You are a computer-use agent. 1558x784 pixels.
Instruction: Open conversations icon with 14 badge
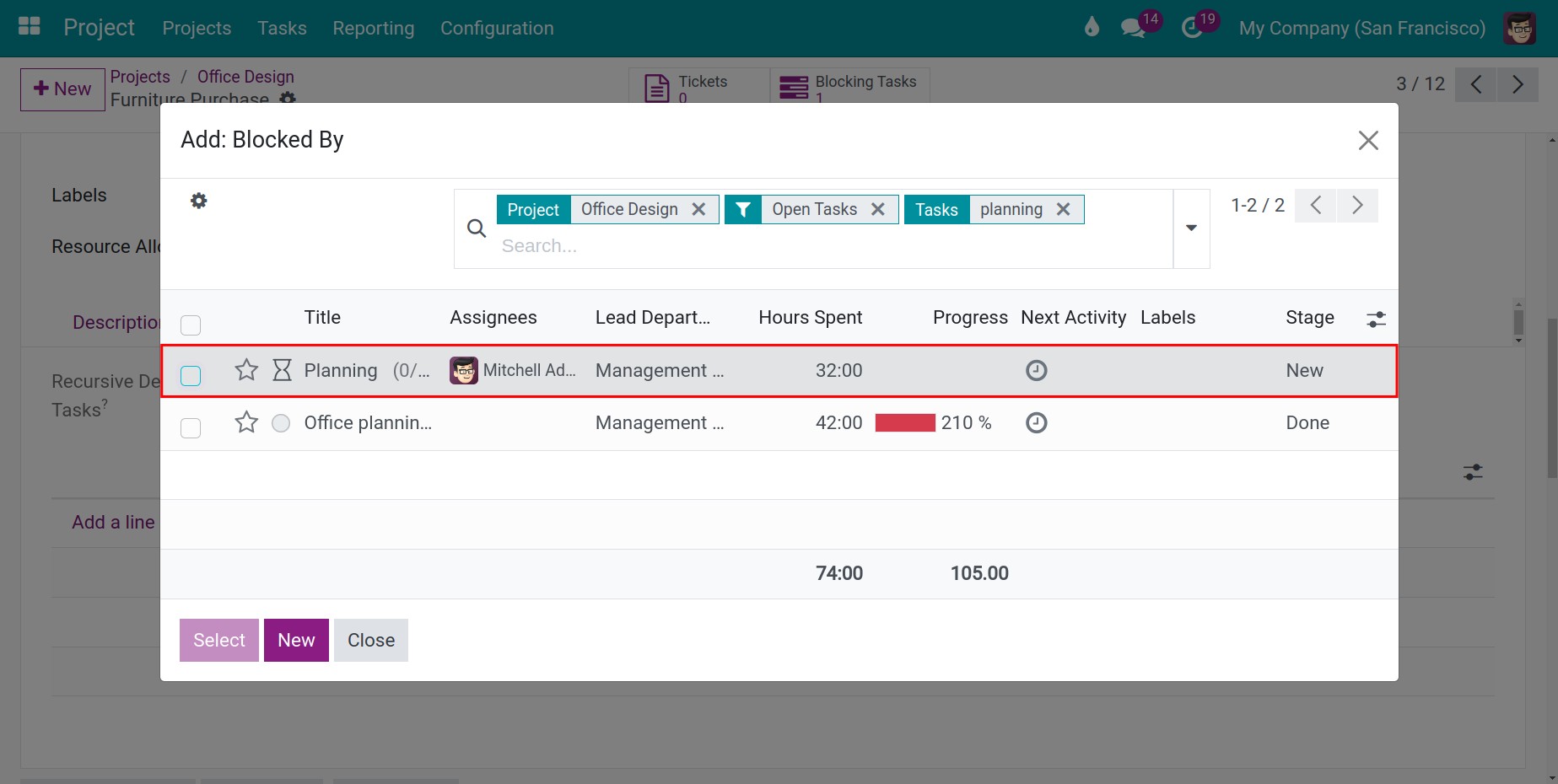1133,28
